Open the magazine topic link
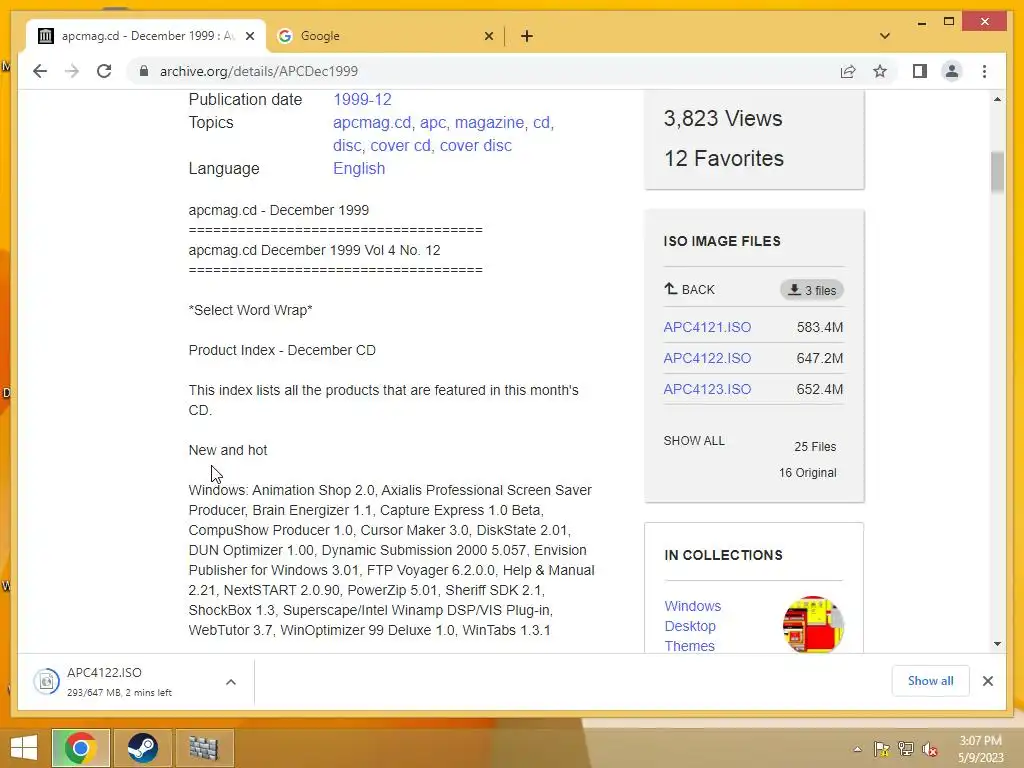 click(x=489, y=122)
